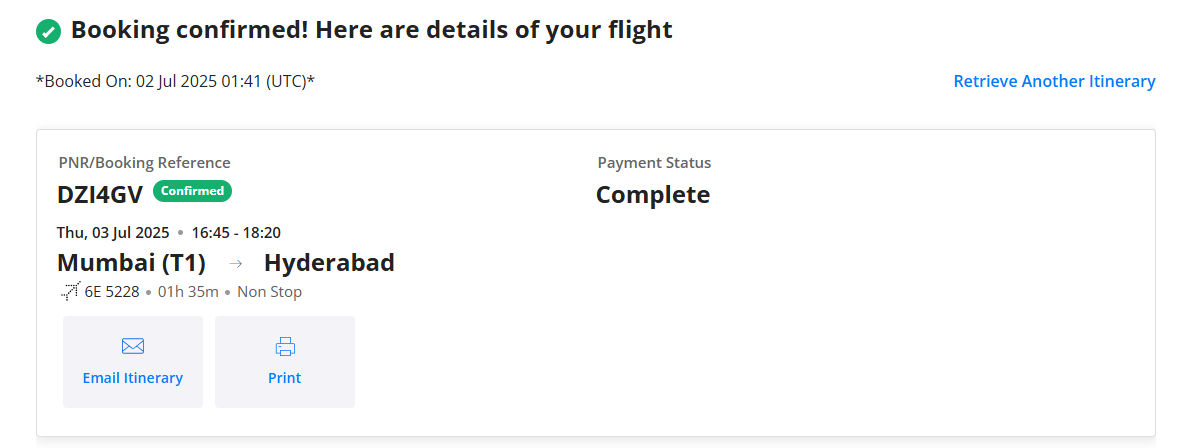This screenshot has width=1201, height=448.
Task: Click the flight date Thu, 03 Jul 2025
Action: tap(113, 233)
